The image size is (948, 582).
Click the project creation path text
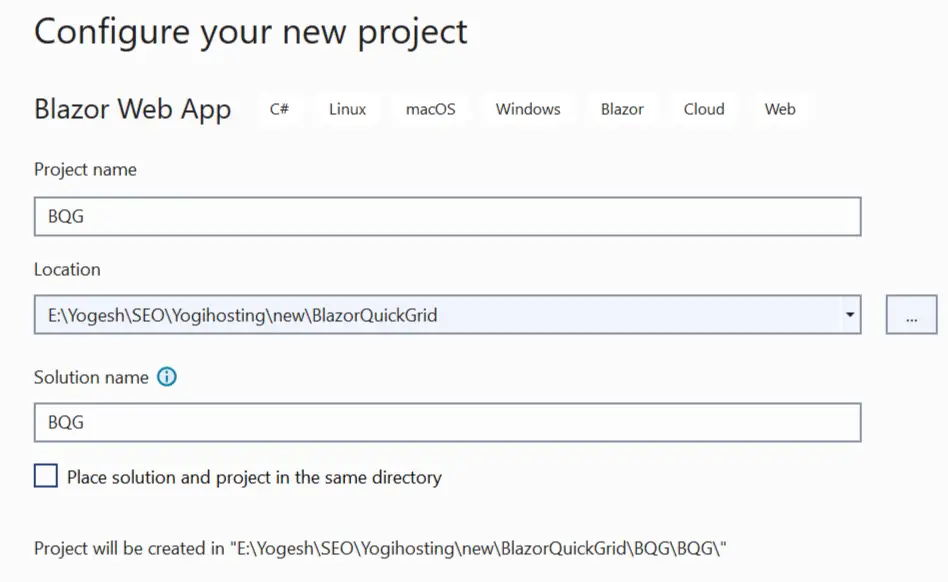(380, 549)
